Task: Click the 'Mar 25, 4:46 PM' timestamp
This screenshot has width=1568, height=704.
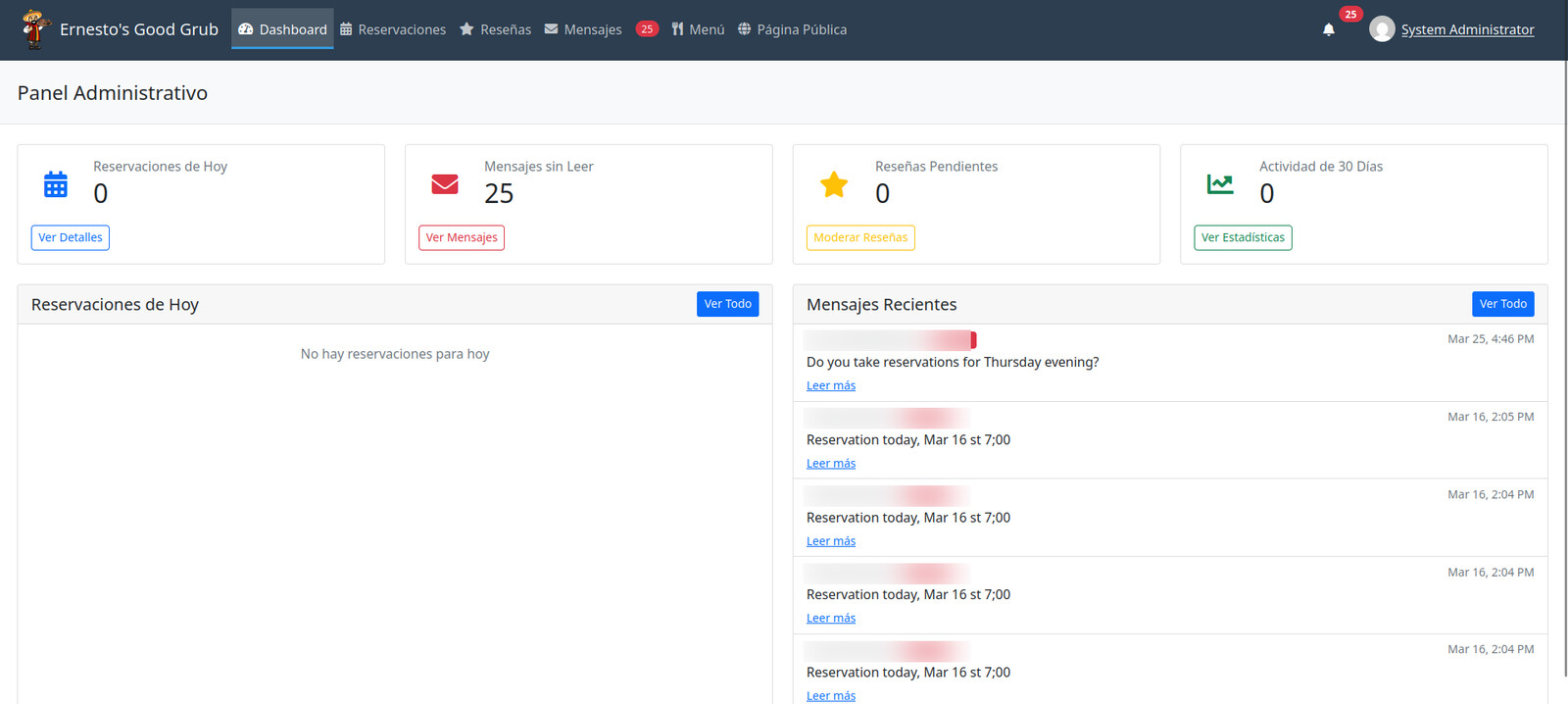Action: (x=1491, y=339)
